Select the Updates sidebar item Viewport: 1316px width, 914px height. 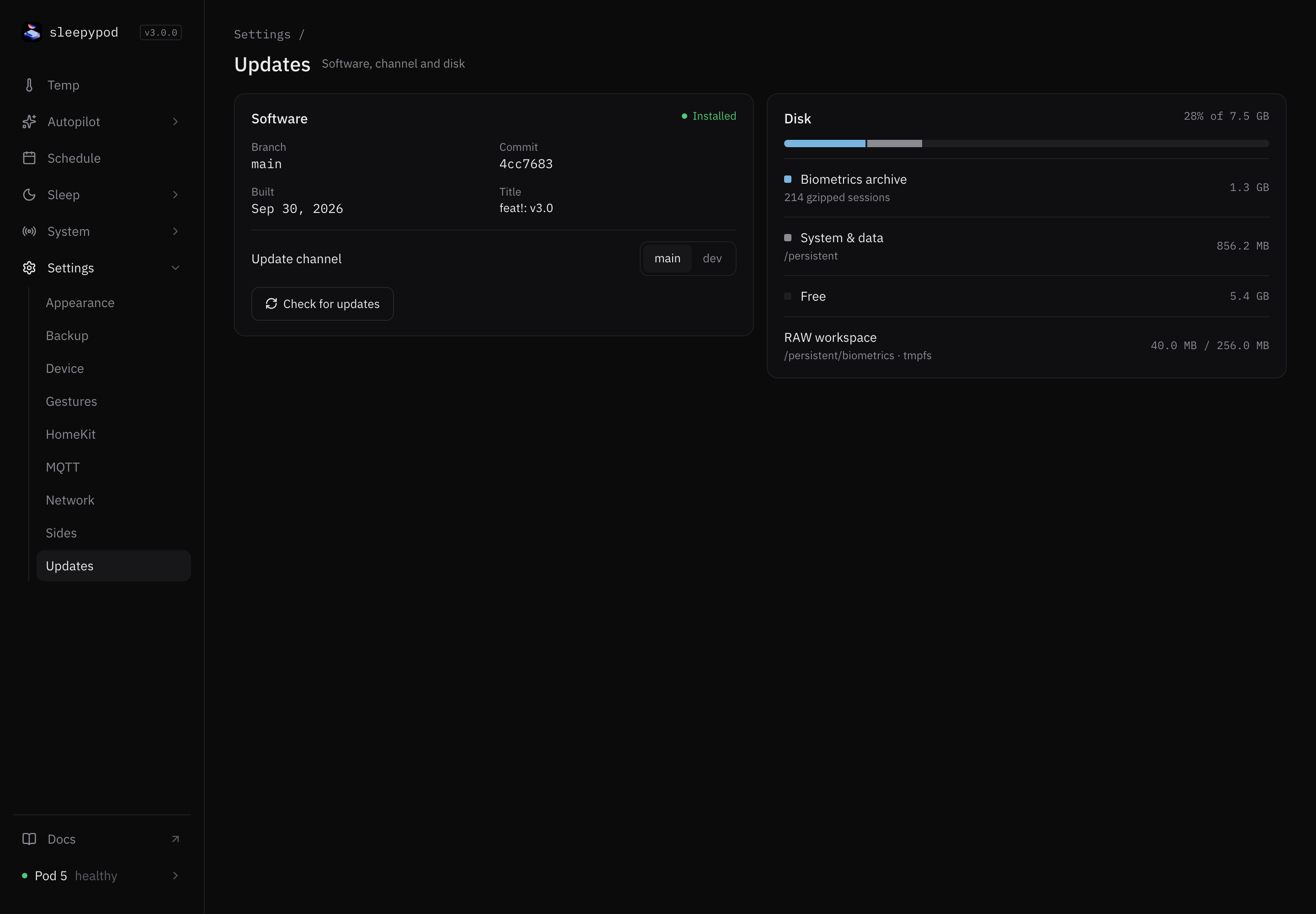(x=113, y=566)
